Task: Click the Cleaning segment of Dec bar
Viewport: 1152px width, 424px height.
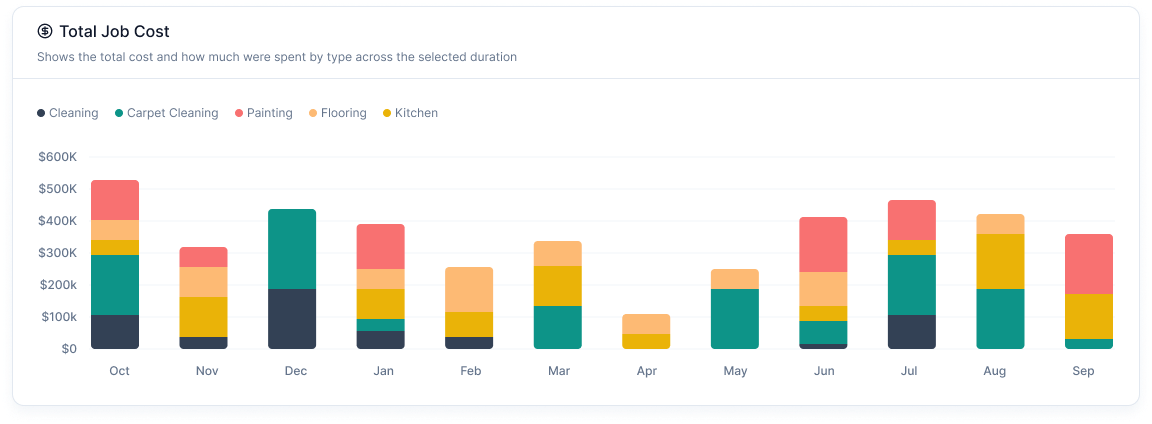Action: [292, 318]
